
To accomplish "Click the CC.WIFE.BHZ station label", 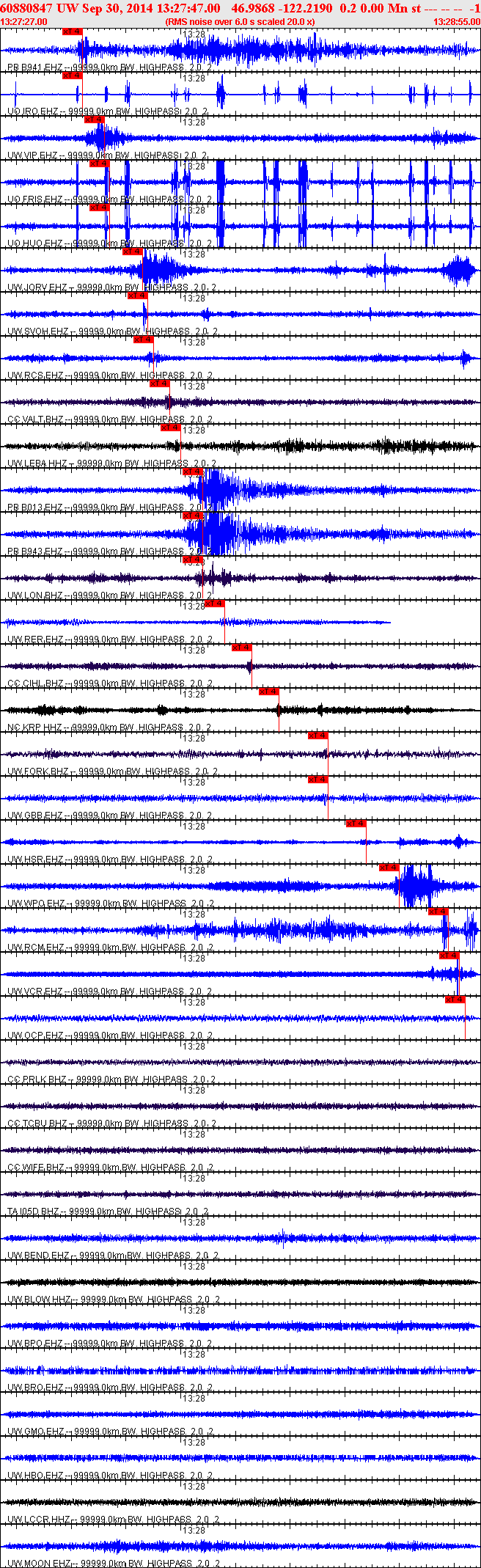I will pyautogui.click(x=36, y=1168).
